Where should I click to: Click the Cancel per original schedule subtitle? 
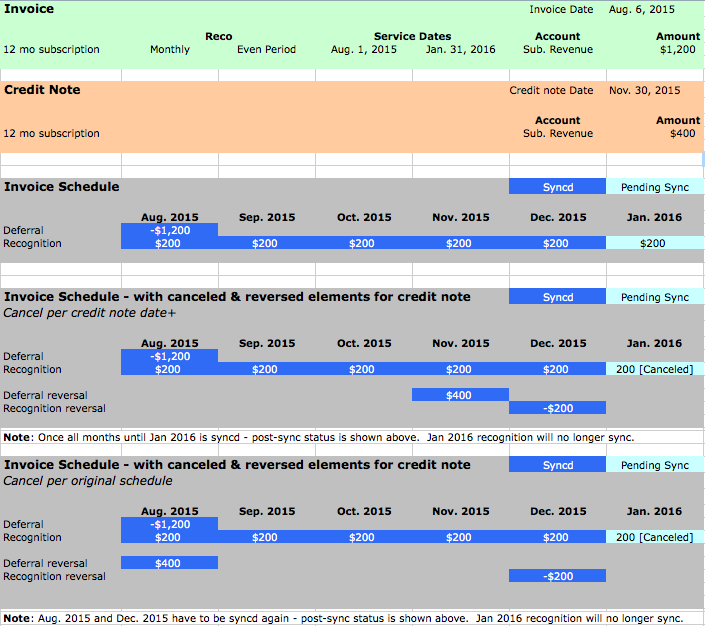88,481
